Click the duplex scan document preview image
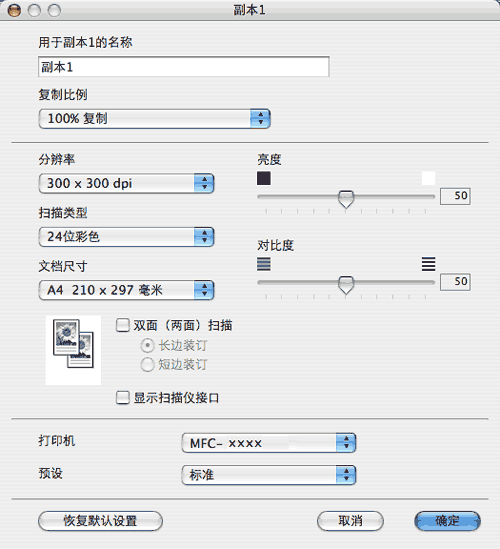Viewport: 500px width, 549px height. (73, 350)
